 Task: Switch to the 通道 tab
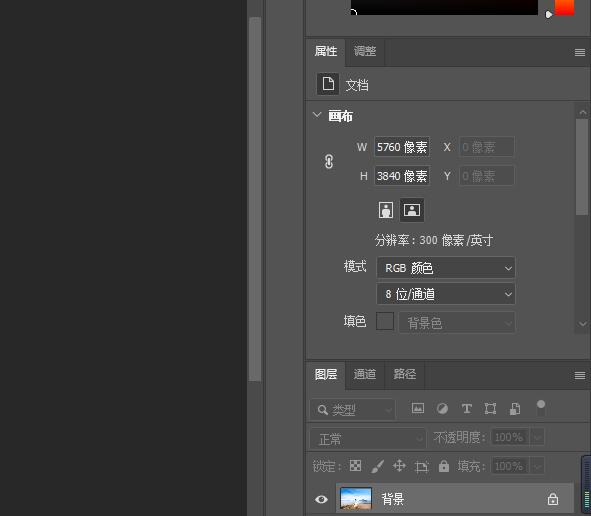point(365,374)
